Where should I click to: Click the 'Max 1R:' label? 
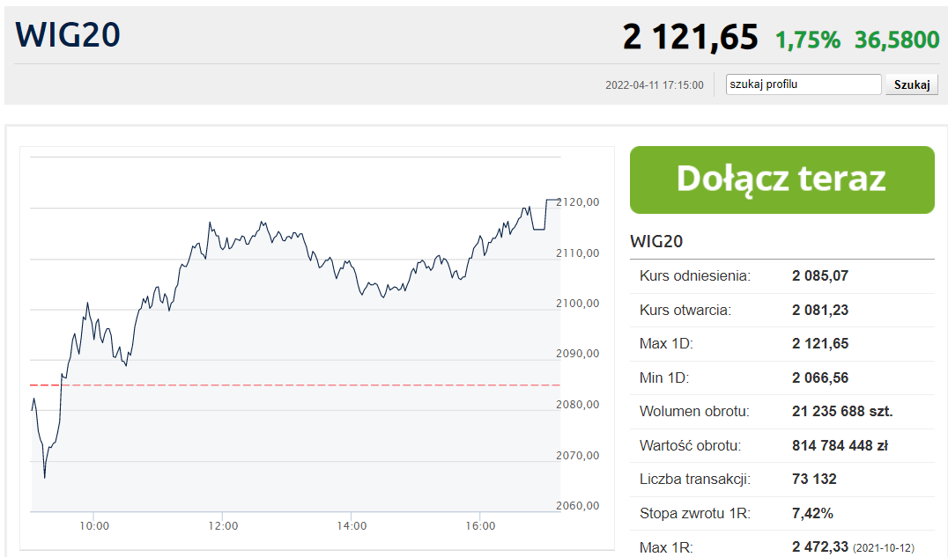[x=666, y=547]
